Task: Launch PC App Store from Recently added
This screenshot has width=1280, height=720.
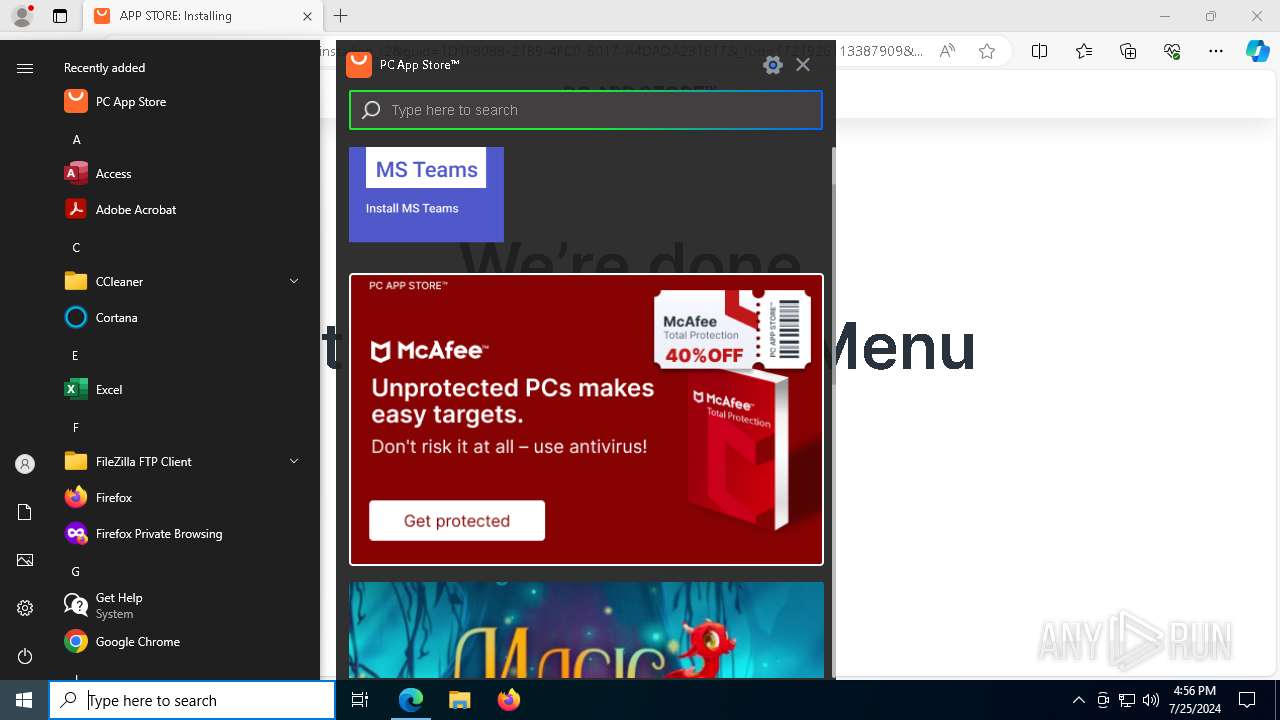Action: [x=180, y=101]
